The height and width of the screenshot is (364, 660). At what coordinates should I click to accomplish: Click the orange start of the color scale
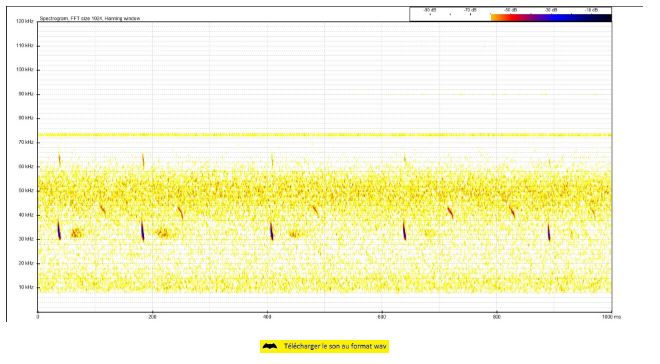coord(497,18)
